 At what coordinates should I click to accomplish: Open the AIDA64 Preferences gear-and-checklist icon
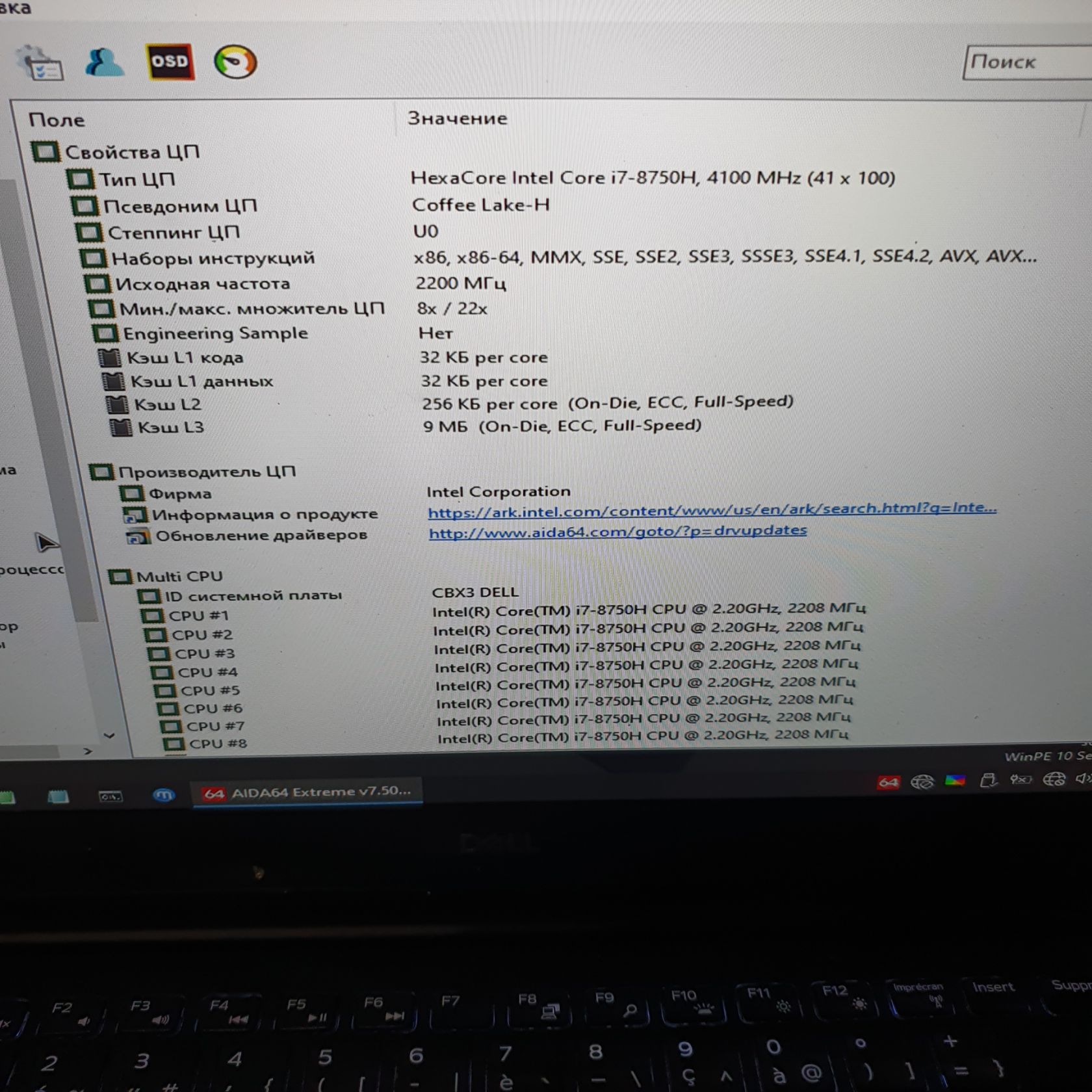40,64
